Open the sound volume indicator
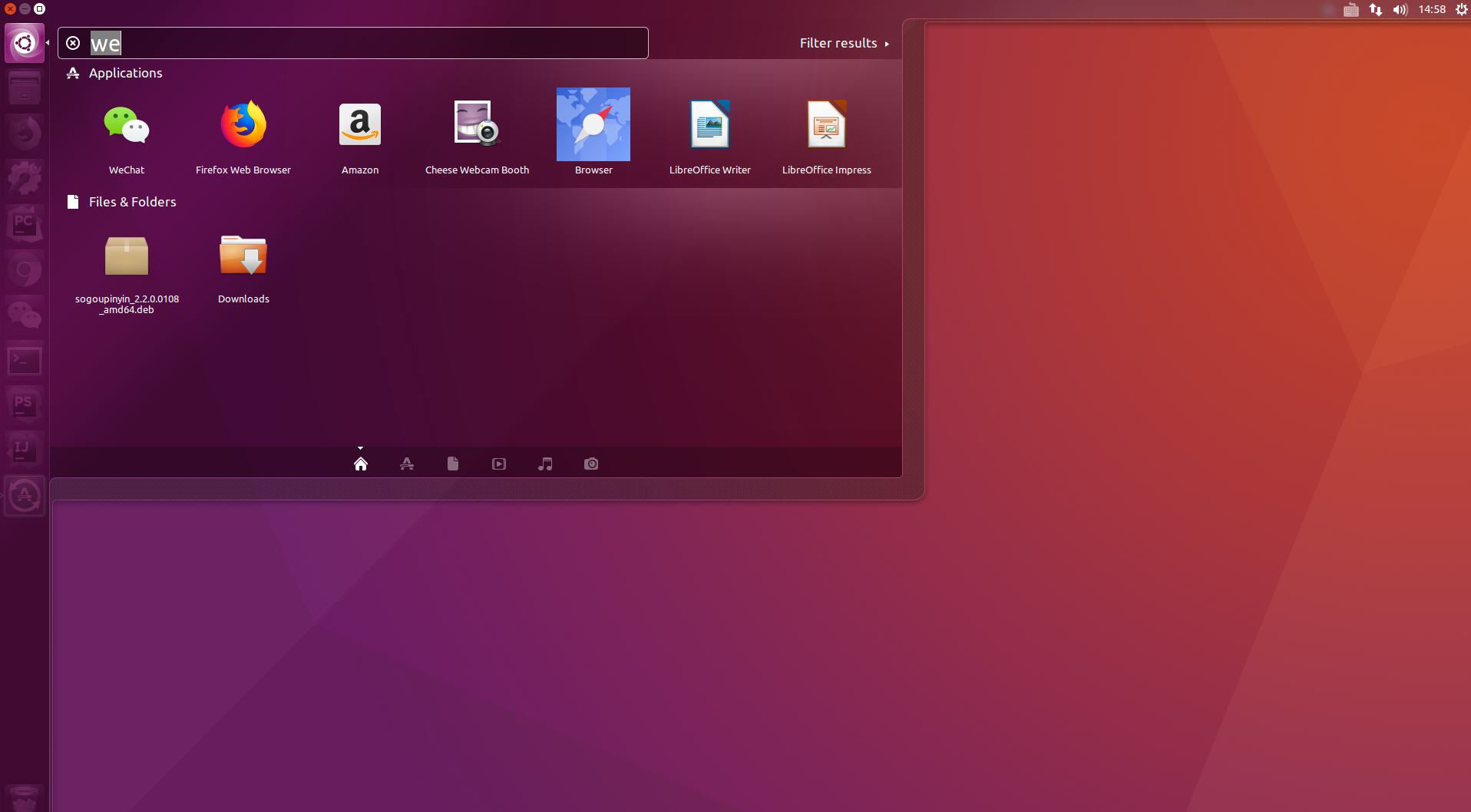Viewport: 1471px width, 812px height. coord(1400,9)
